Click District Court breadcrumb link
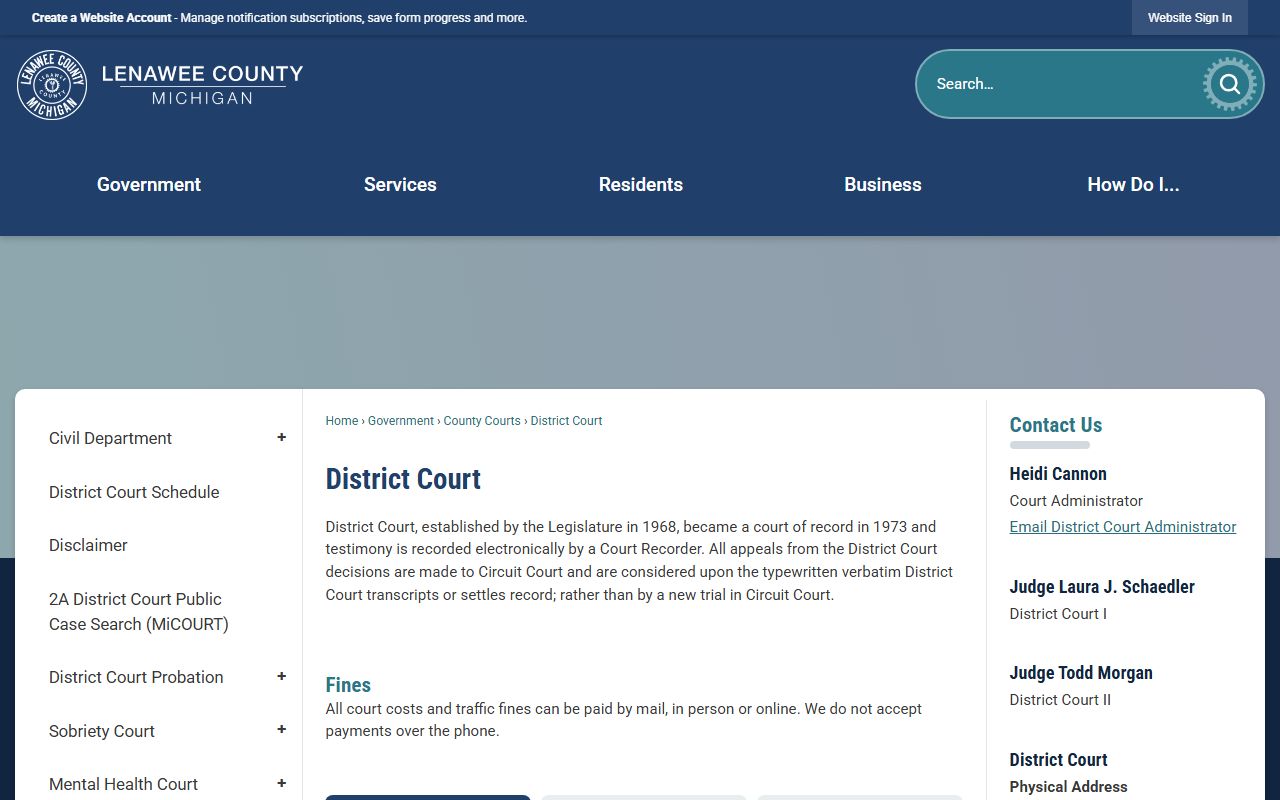Image resolution: width=1280 pixels, height=800 pixels. click(x=566, y=421)
